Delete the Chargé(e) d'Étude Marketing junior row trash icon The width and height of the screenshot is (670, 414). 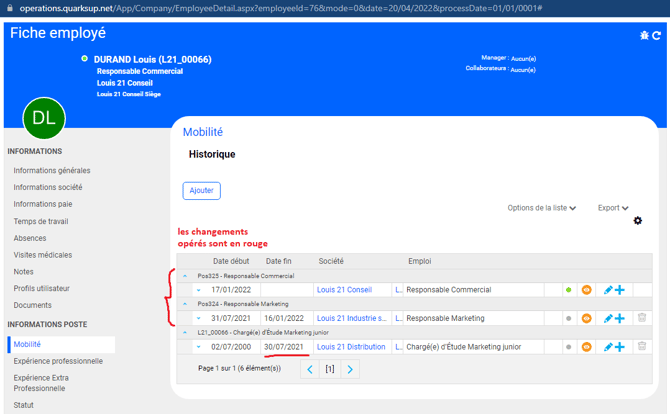click(x=642, y=346)
